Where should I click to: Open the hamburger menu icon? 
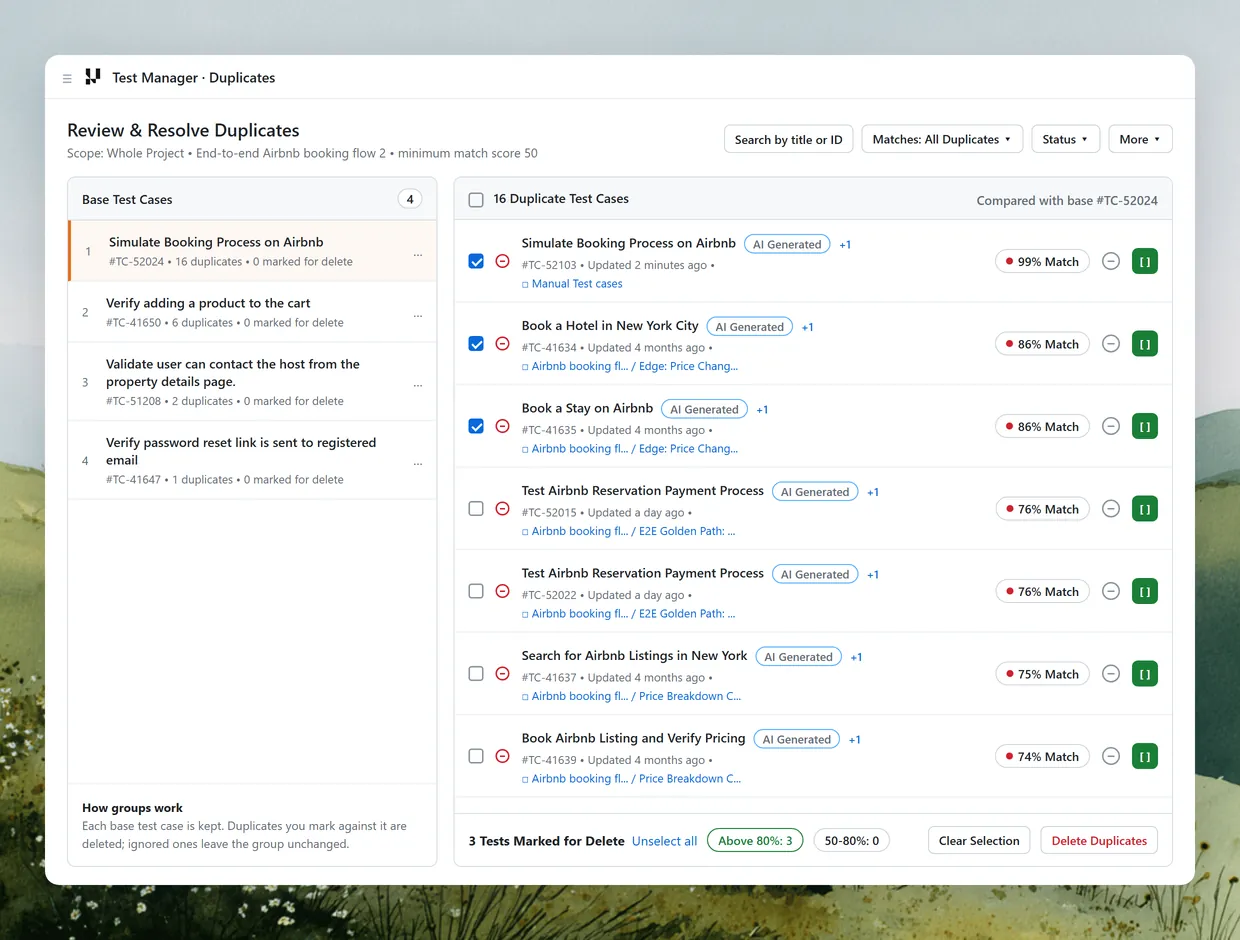point(67,78)
